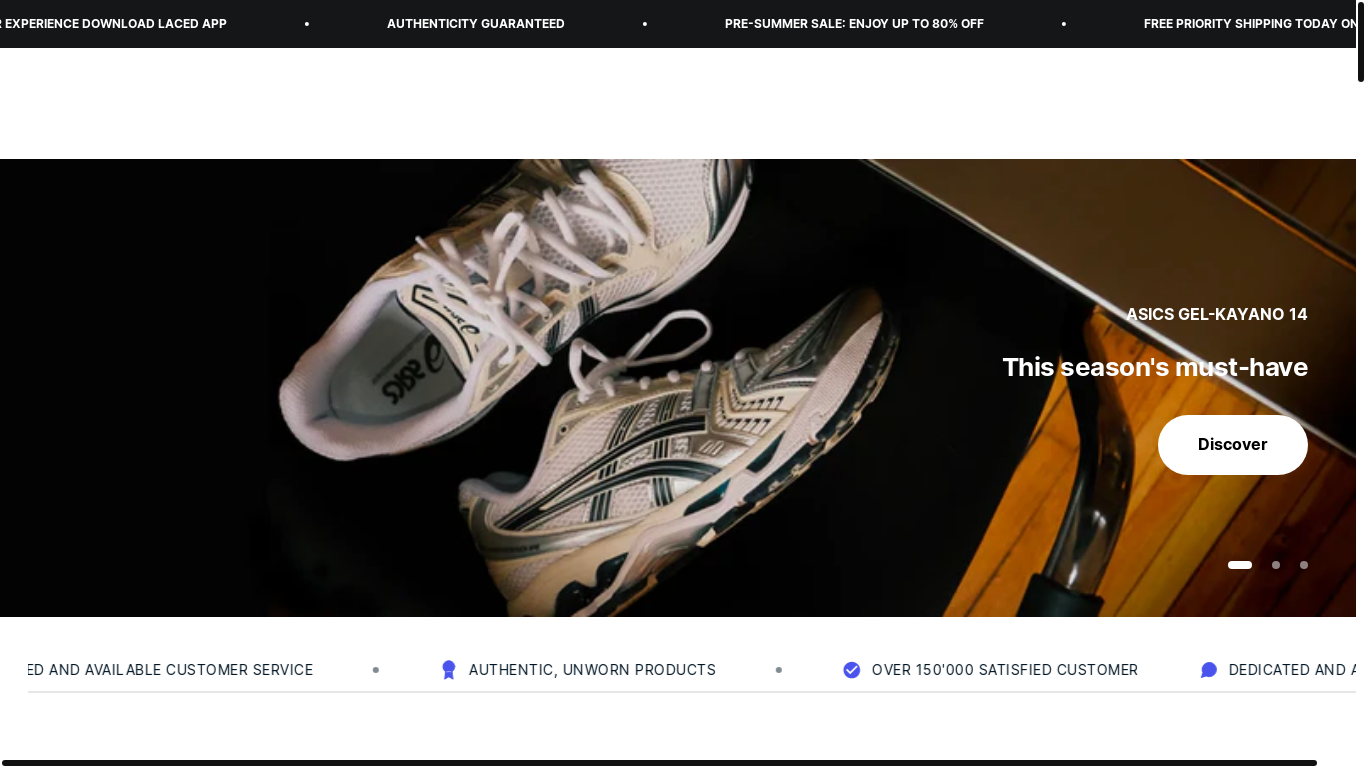Click the vertical scrollbar thumb
This screenshot has width=1366, height=768.
click(x=1361, y=41)
